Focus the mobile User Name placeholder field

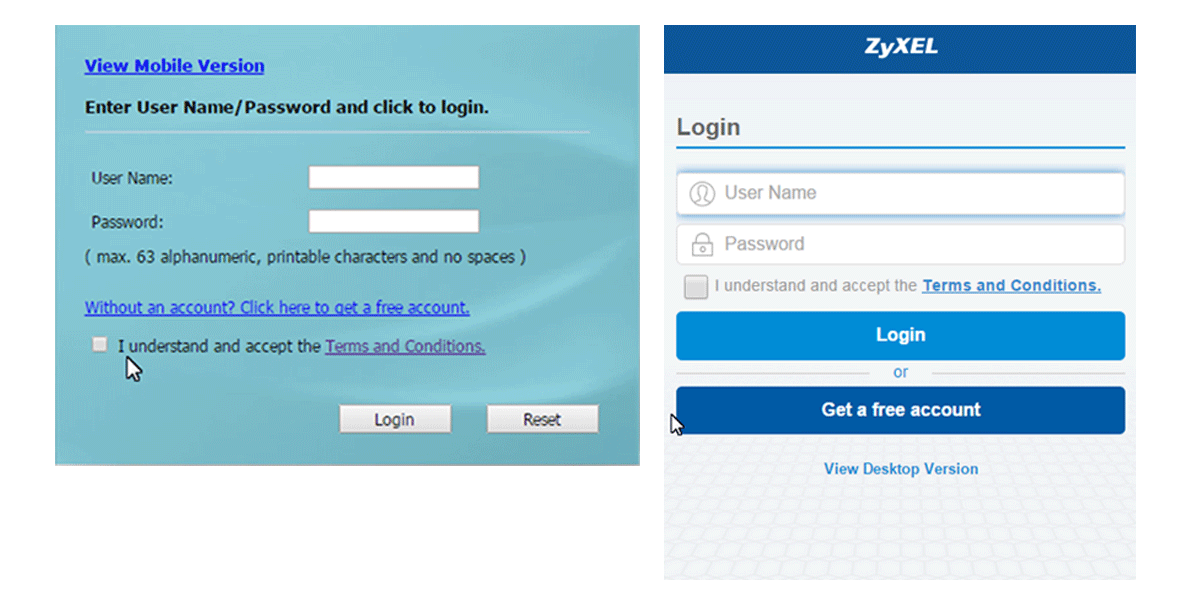click(900, 193)
